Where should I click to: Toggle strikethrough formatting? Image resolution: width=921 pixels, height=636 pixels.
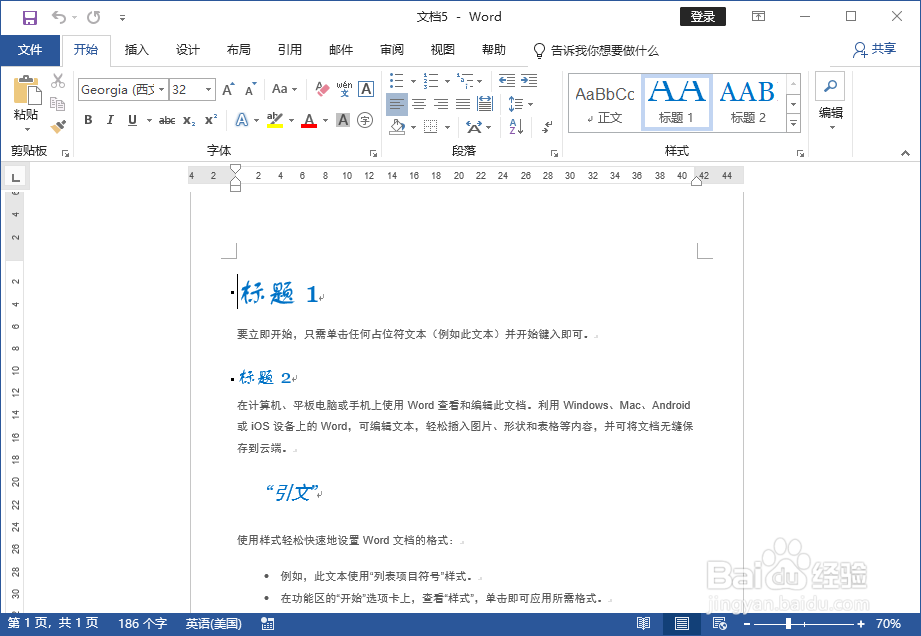pos(167,120)
